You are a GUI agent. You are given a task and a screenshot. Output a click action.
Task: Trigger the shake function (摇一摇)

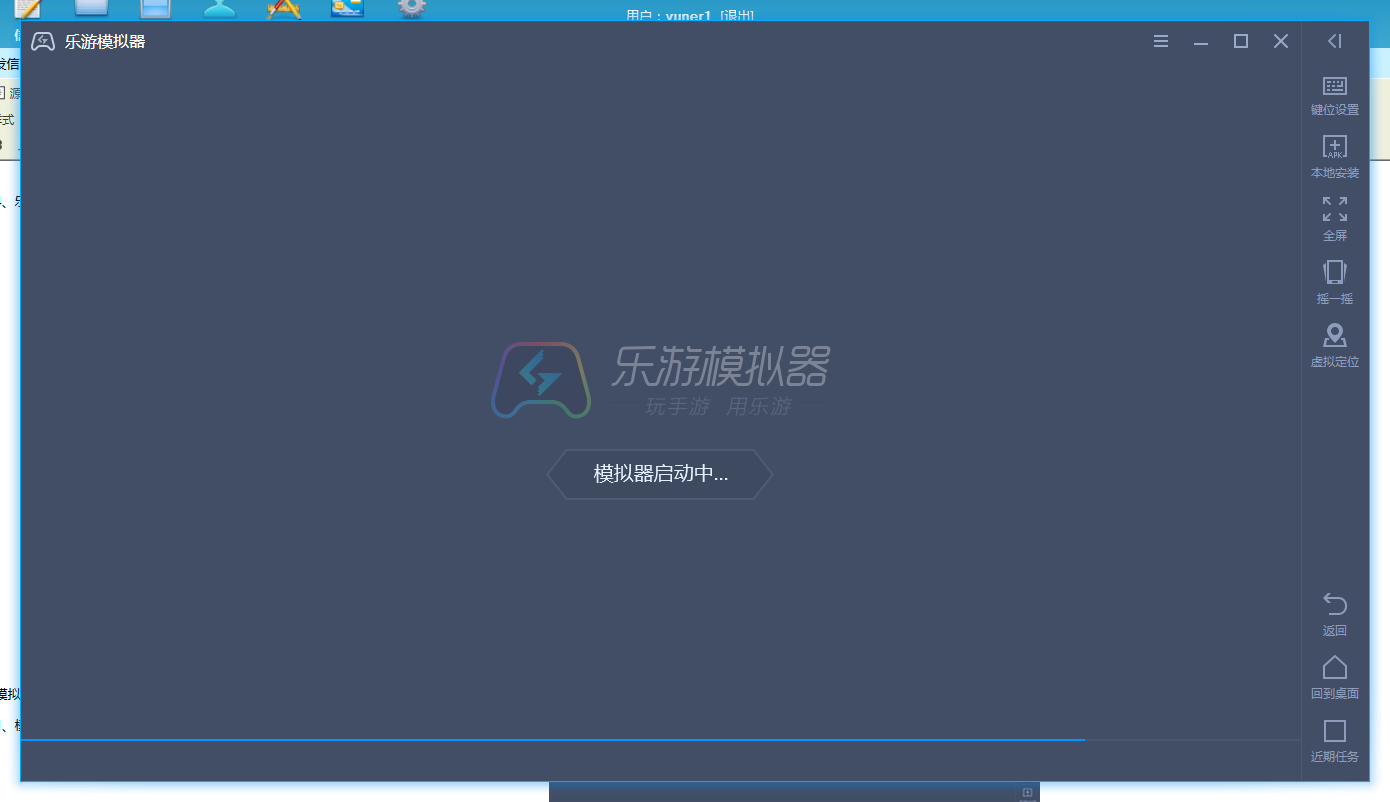tap(1335, 283)
